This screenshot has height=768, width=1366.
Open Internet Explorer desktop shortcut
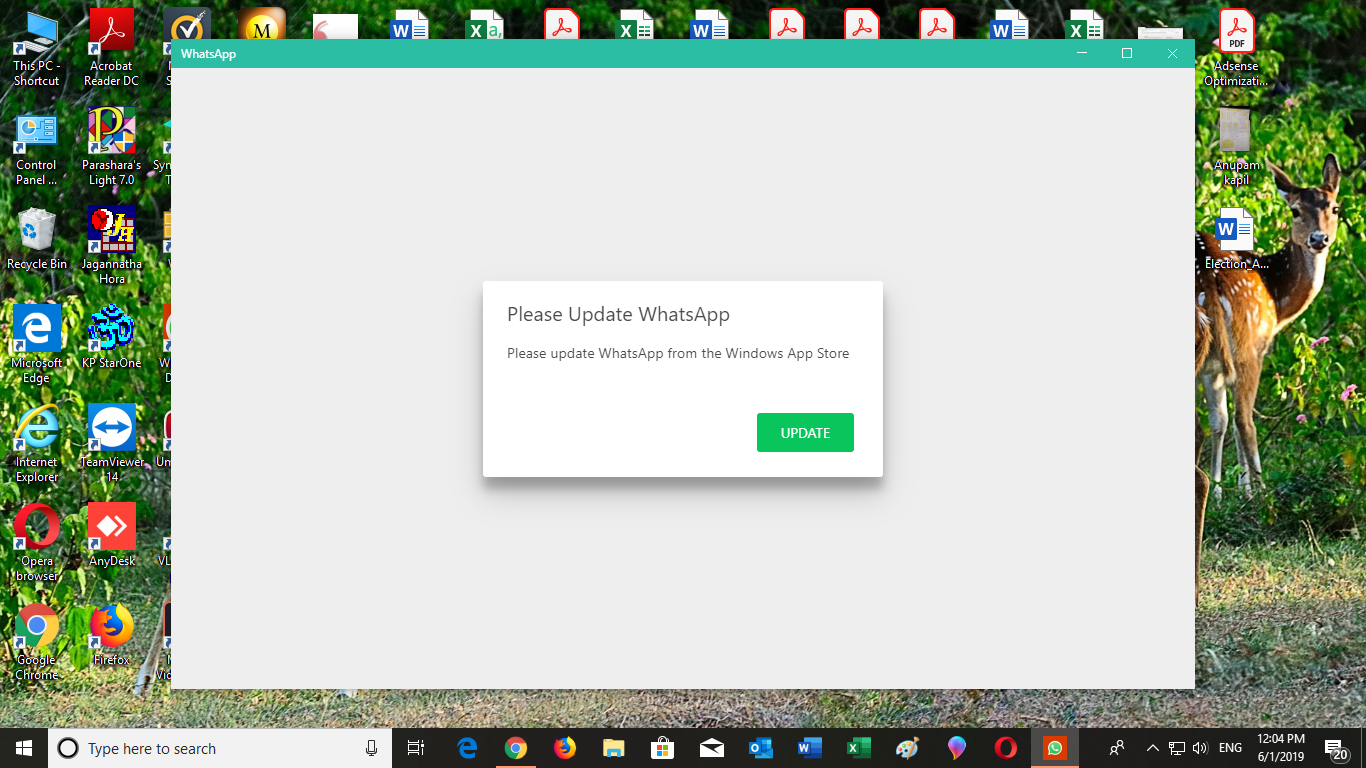tap(37, 443)
